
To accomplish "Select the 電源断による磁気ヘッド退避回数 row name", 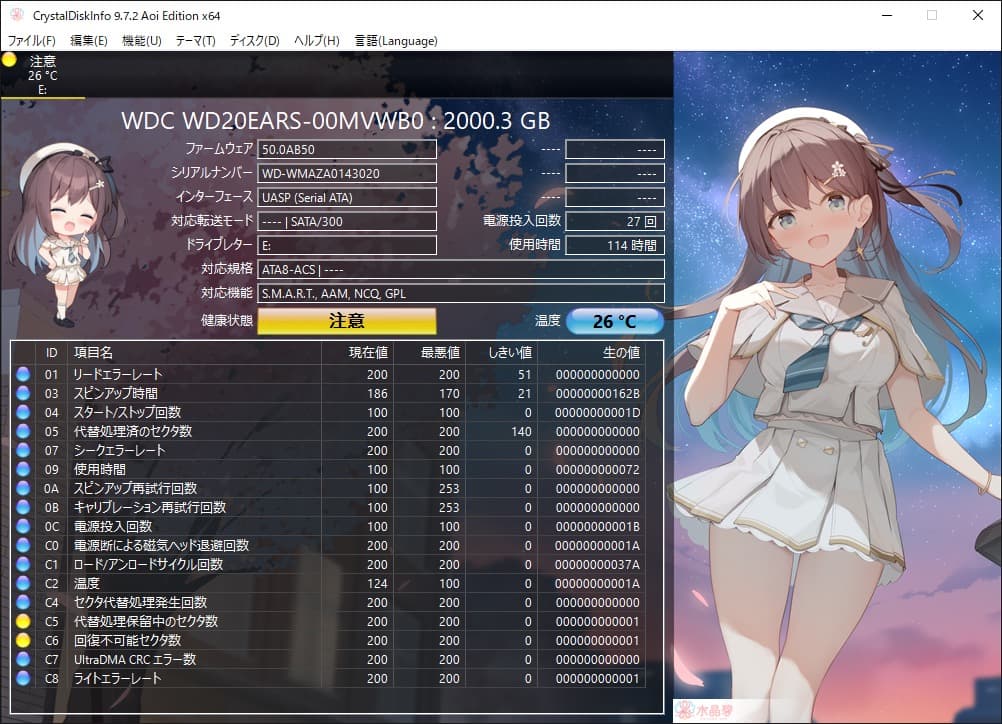I will pyautogui.click(x=162, y=545).
